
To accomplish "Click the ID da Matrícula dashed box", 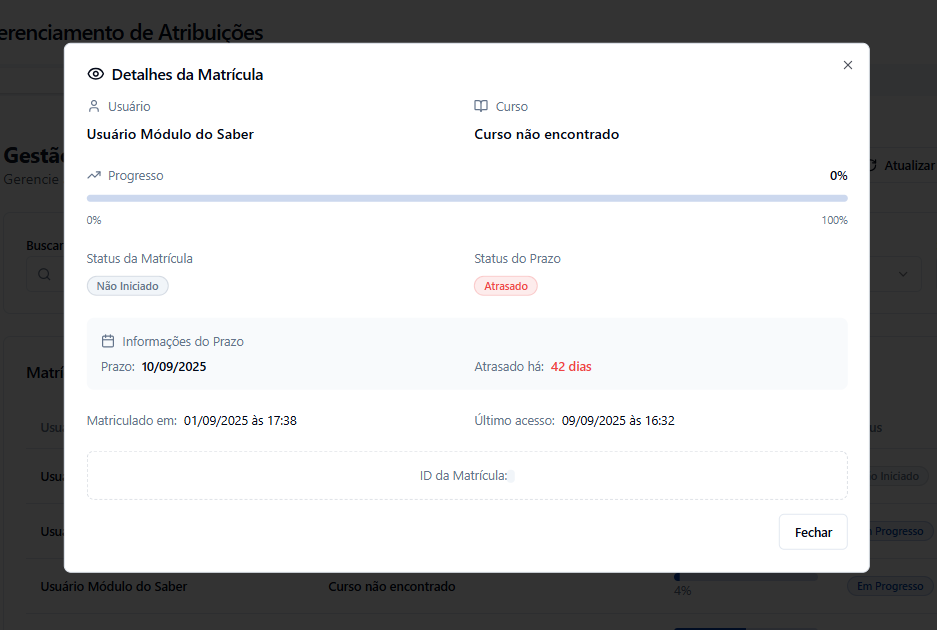I will (467, 476).
